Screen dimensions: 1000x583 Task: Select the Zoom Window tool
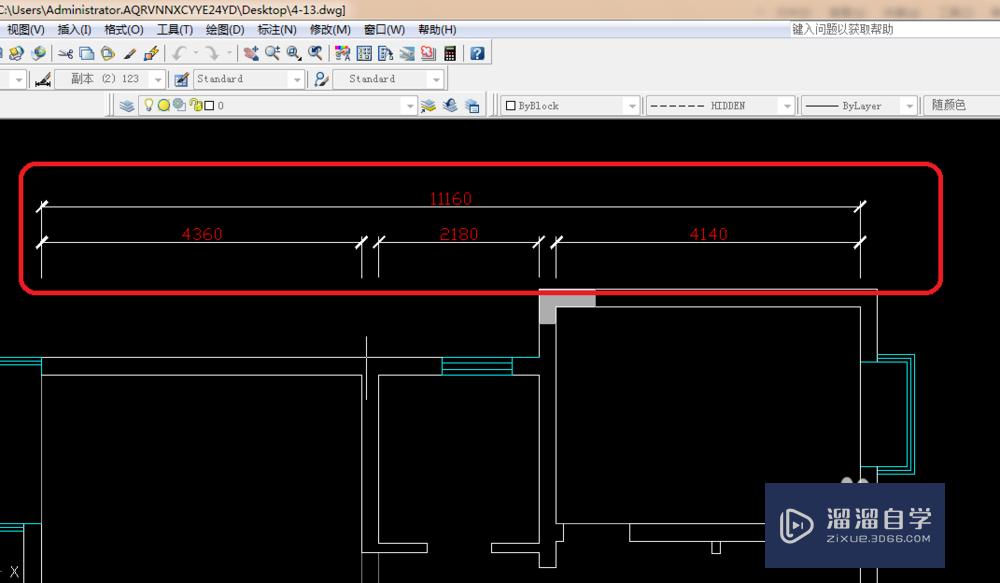tap(293, 54)
